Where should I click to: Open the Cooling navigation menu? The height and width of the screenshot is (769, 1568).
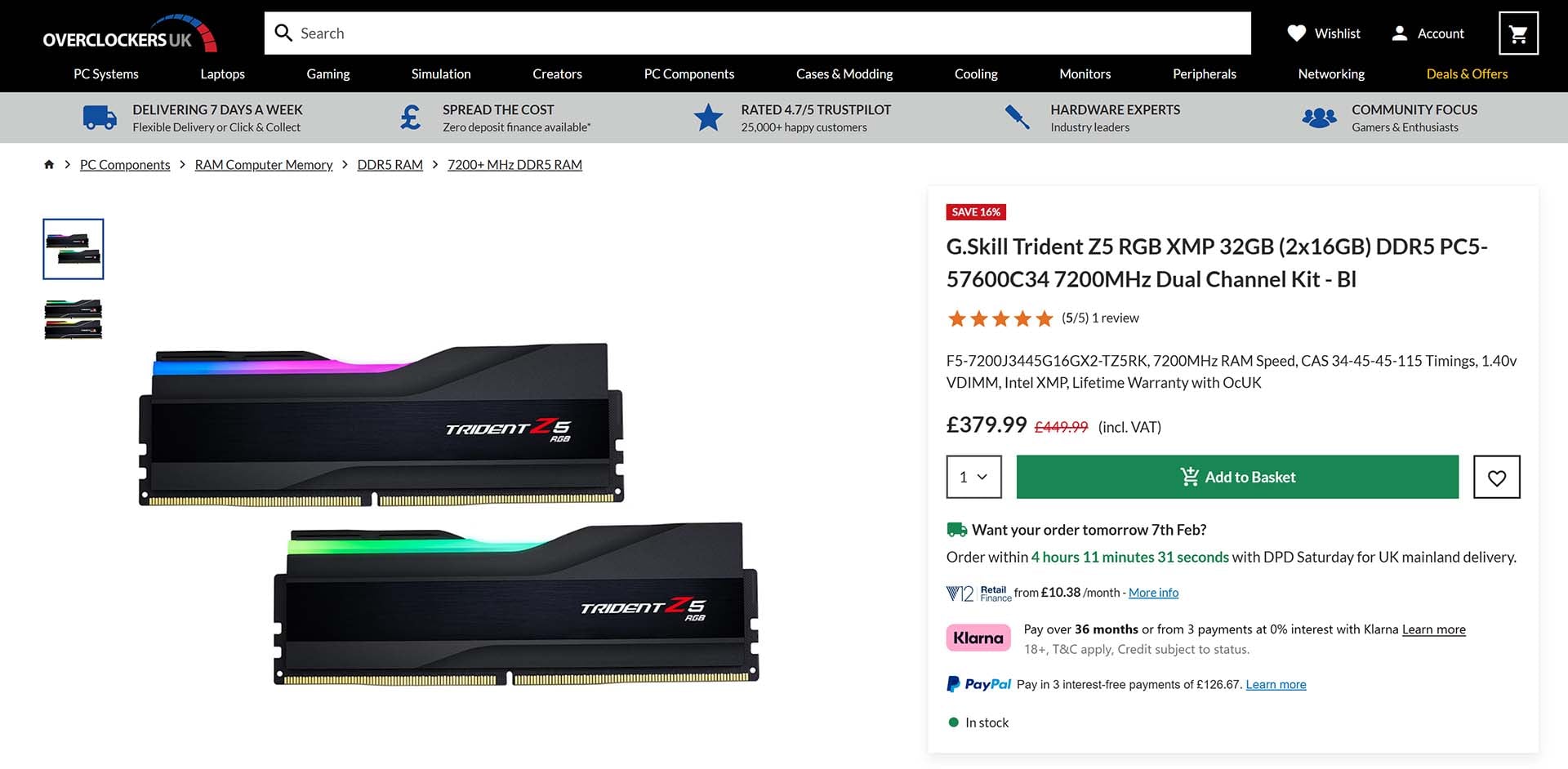pos(975,73)
